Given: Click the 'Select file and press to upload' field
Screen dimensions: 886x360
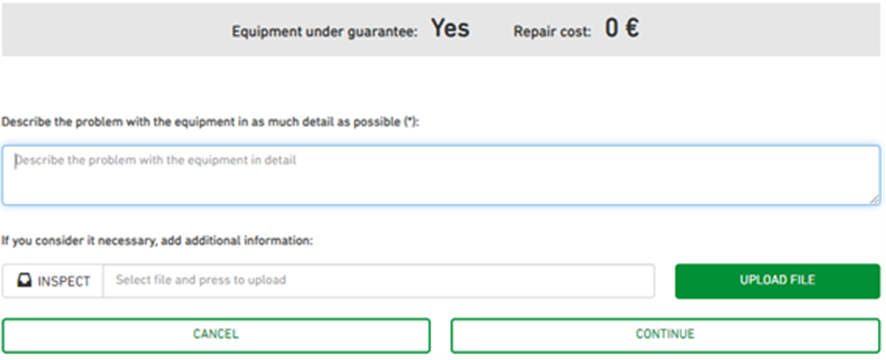Looking at the screenshot, I should (x=379, y=281).
